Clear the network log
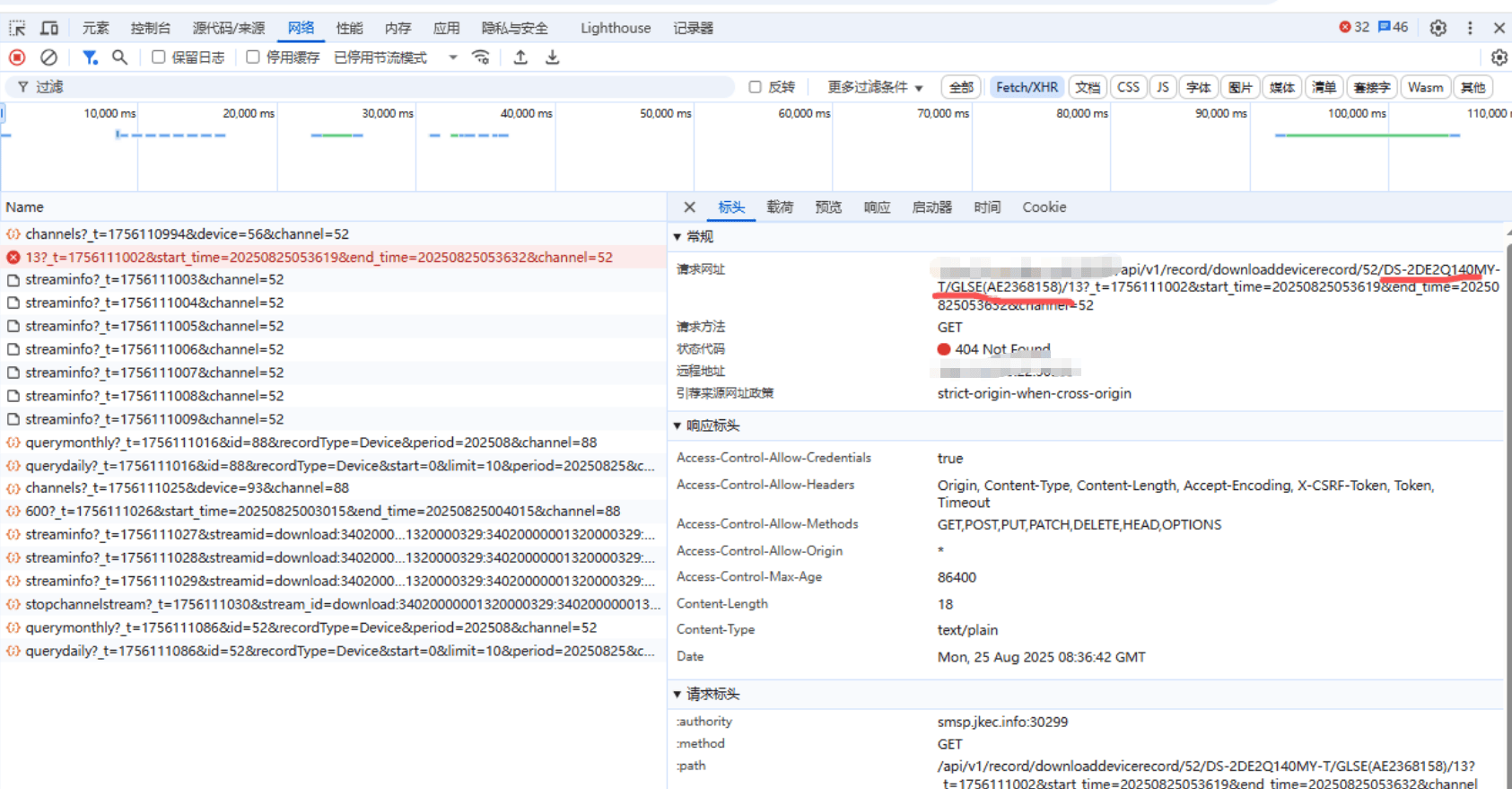 point(49,57)
